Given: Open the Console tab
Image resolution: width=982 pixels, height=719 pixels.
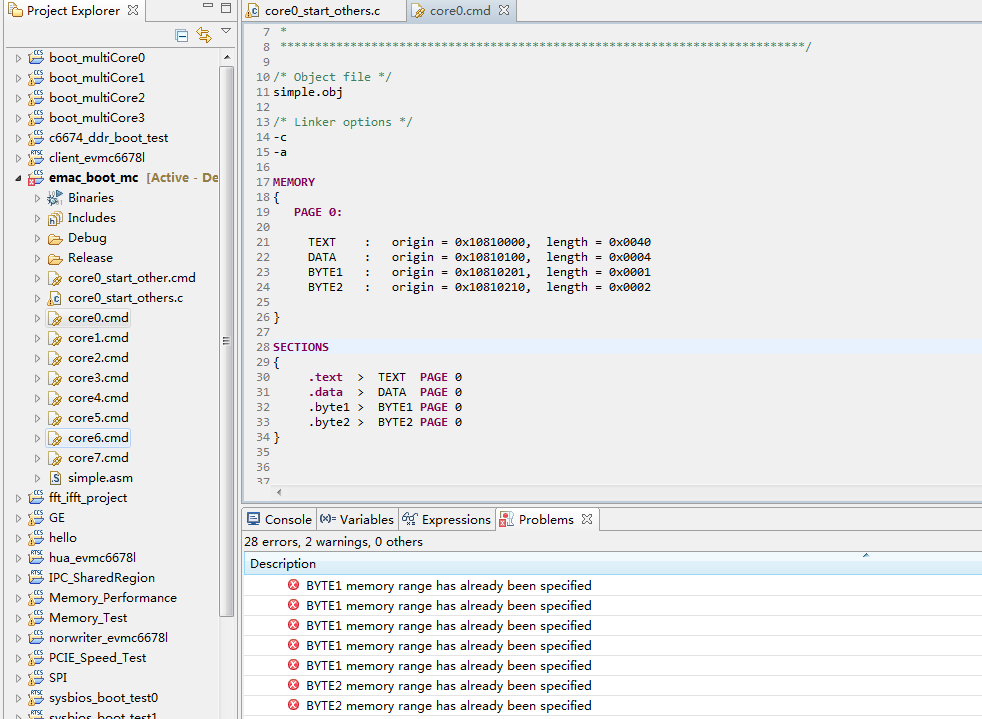Looking at the screenshot, I should coord(279,519).
